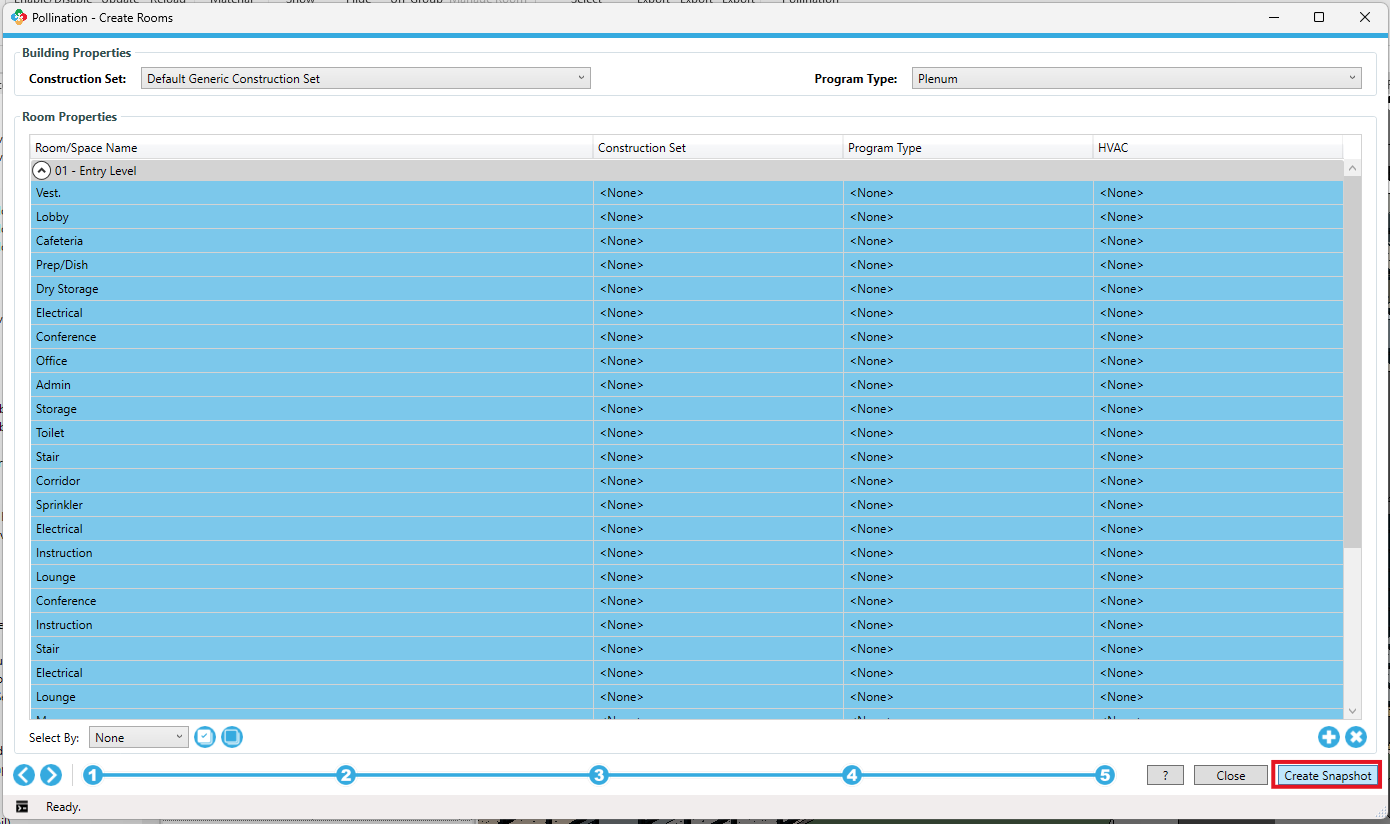The width and height of the screenshot is (1390, 824).
Task: Jump to step 5 circle marker
Action: click(x=1104, y=775)
